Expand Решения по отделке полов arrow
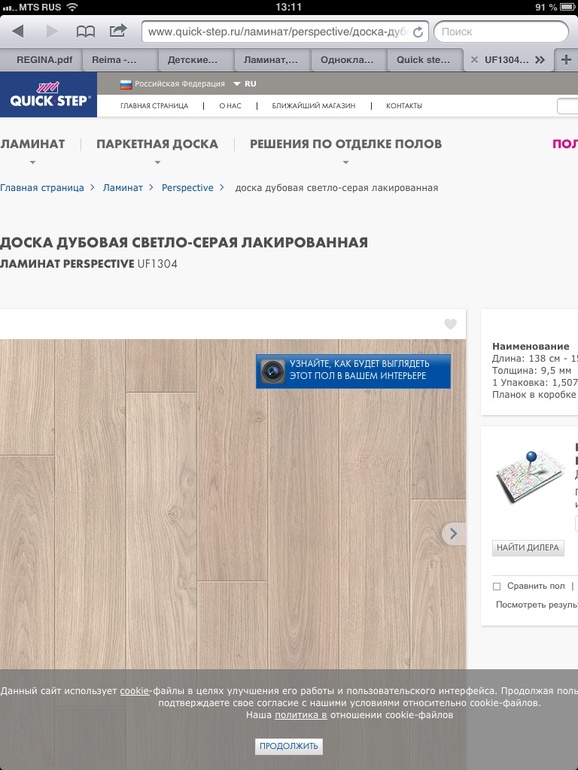This screenshot has width=578, height=770. click(x=346, y=162)
